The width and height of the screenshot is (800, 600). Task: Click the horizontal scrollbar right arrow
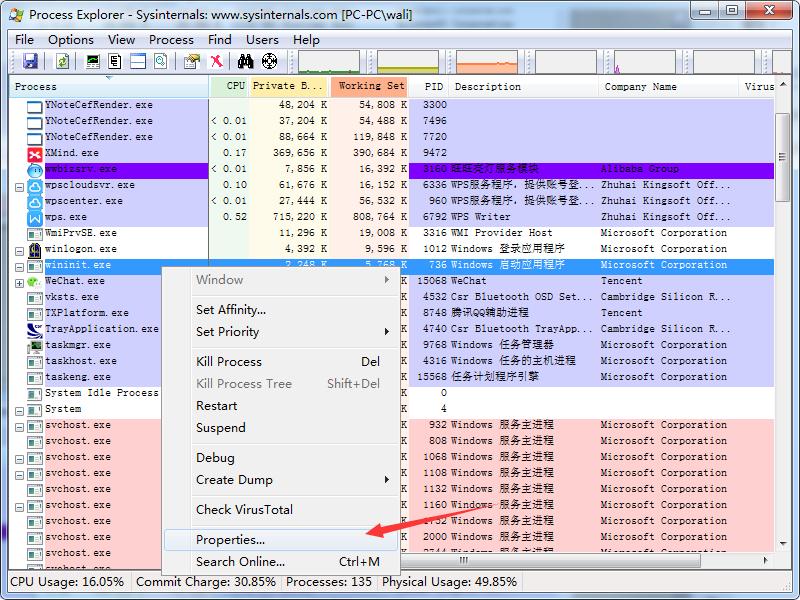point(766,560)
